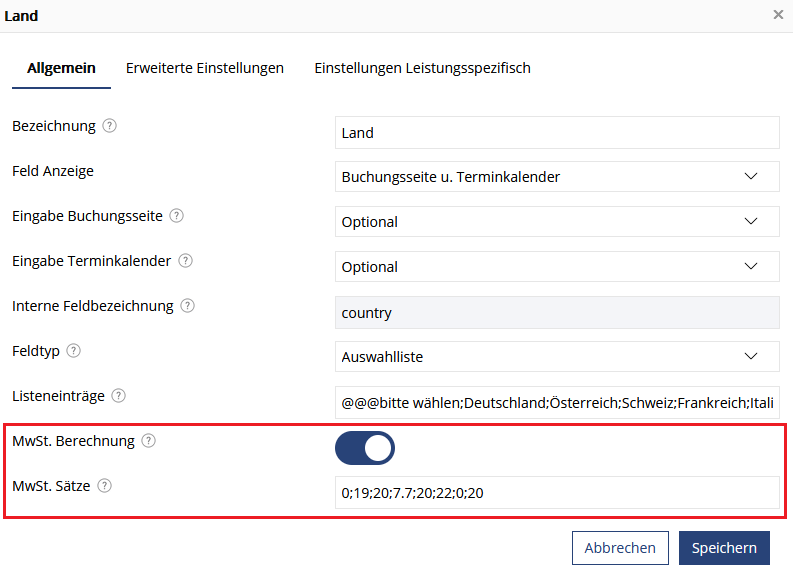Open Einstellungen Leistungsspezifisch tab

(422, 68)
